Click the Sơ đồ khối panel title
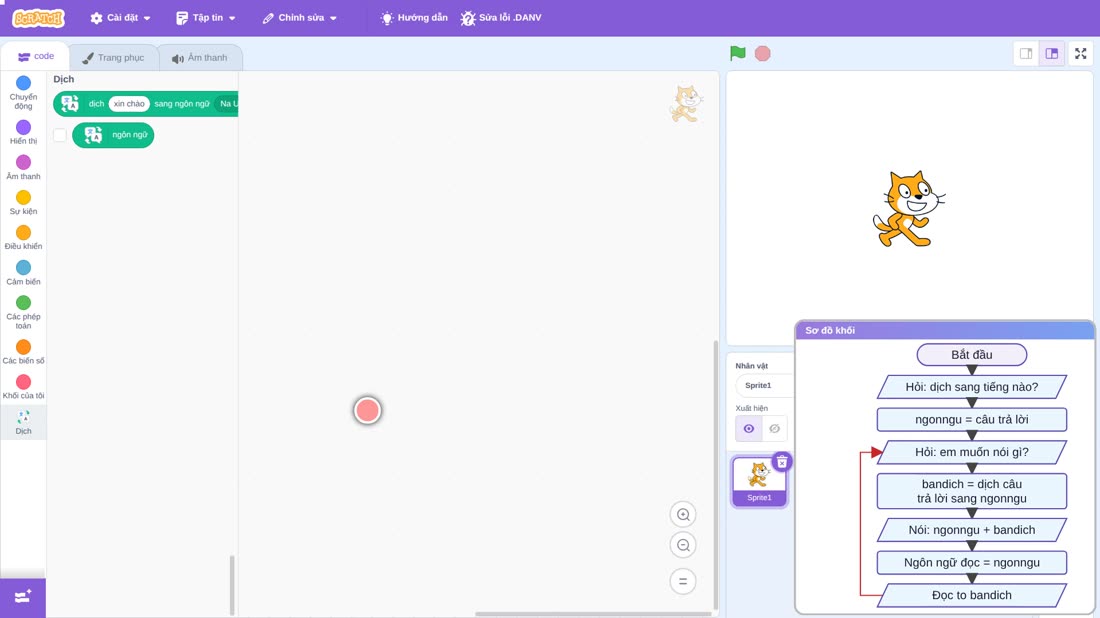 [830, 330]
